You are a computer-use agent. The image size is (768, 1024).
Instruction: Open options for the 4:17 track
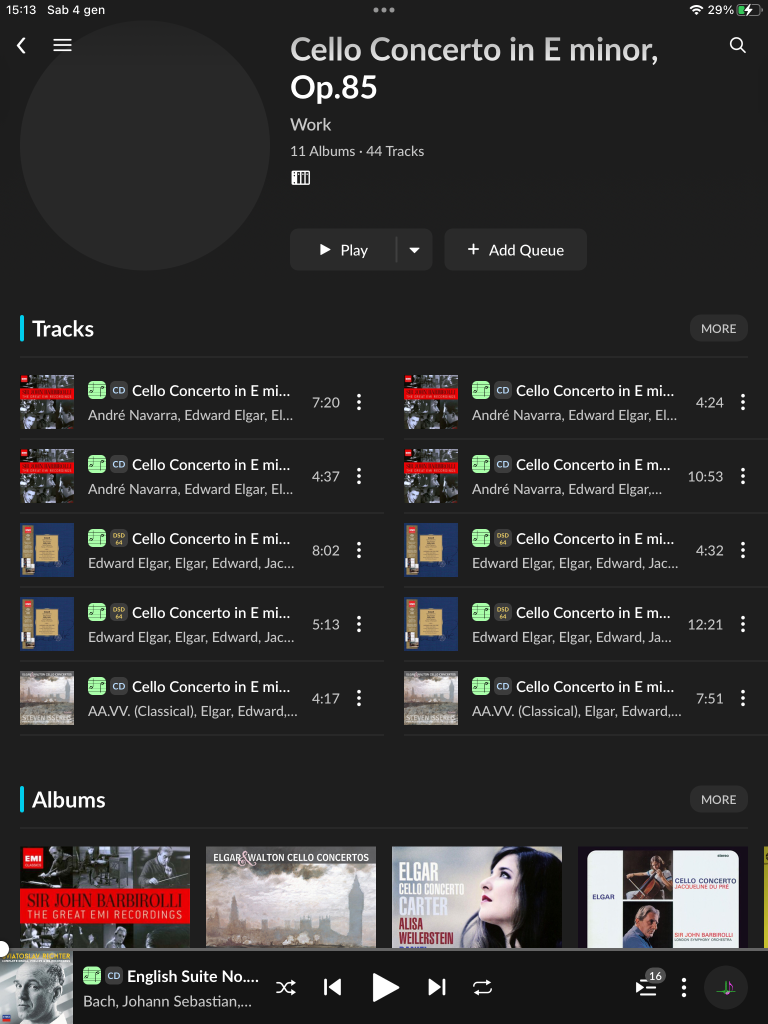coord(359,698)
